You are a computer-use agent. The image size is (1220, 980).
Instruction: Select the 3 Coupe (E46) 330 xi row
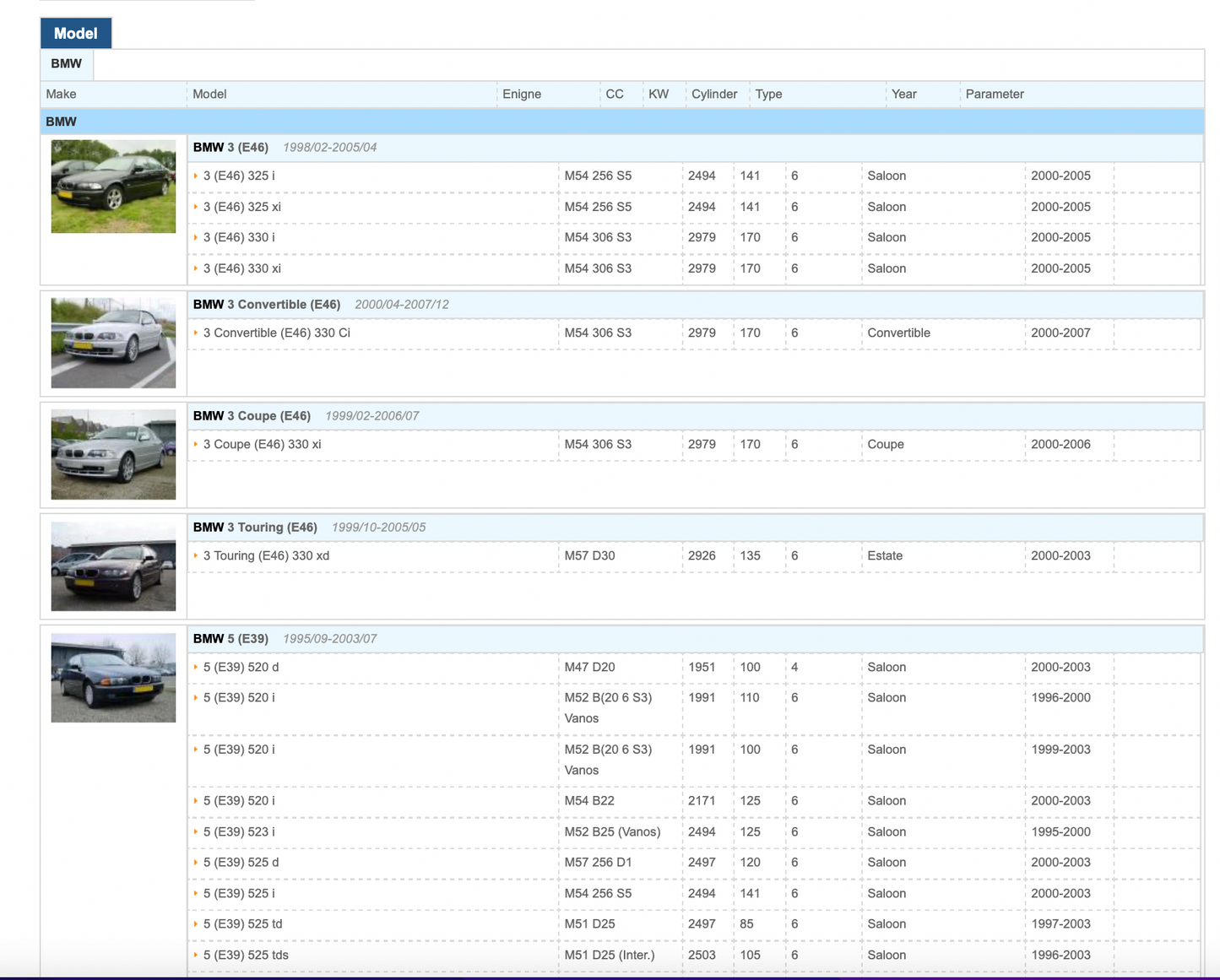pyautogui.click(x=262, y=445)
